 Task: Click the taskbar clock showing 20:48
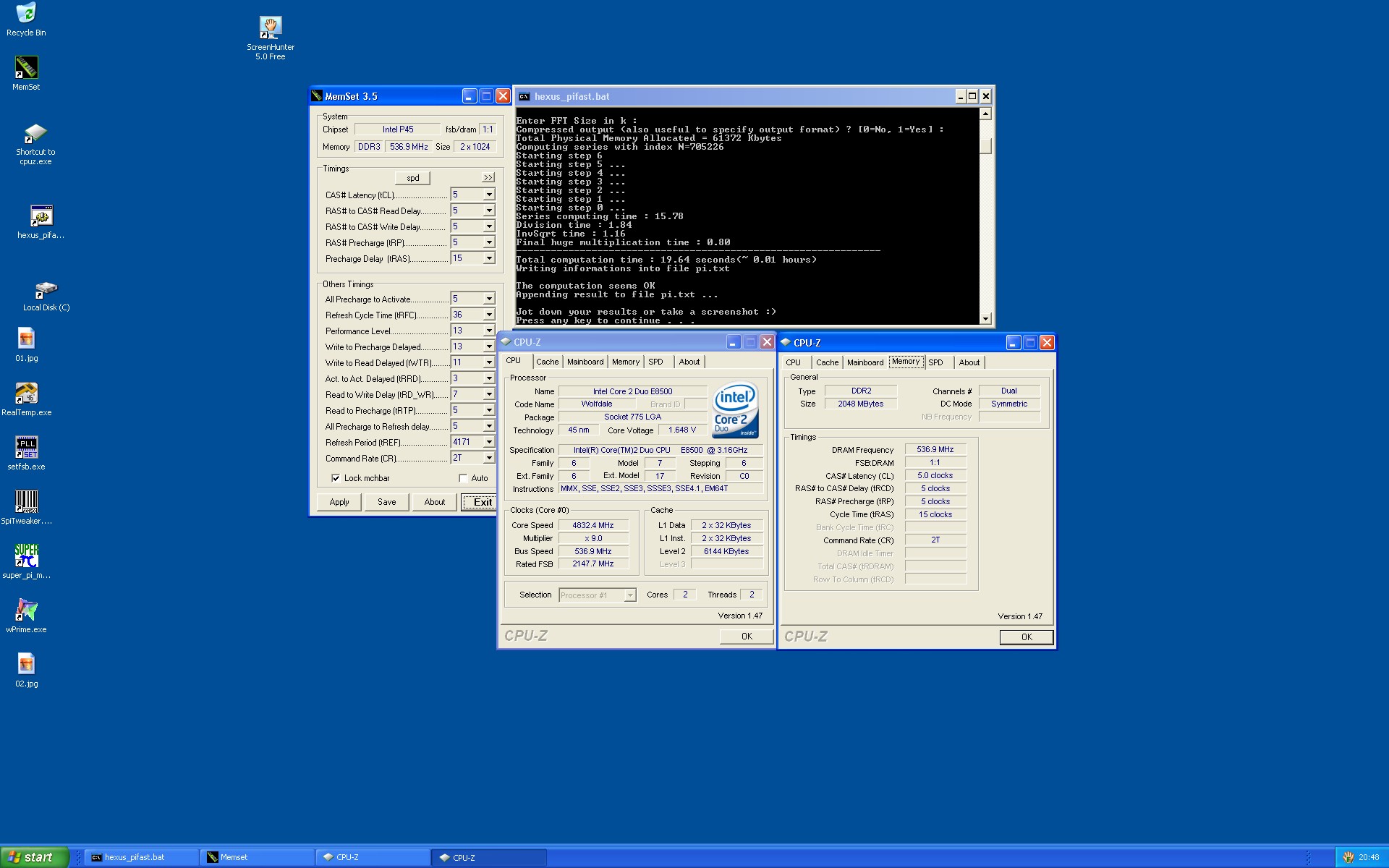1369,857
